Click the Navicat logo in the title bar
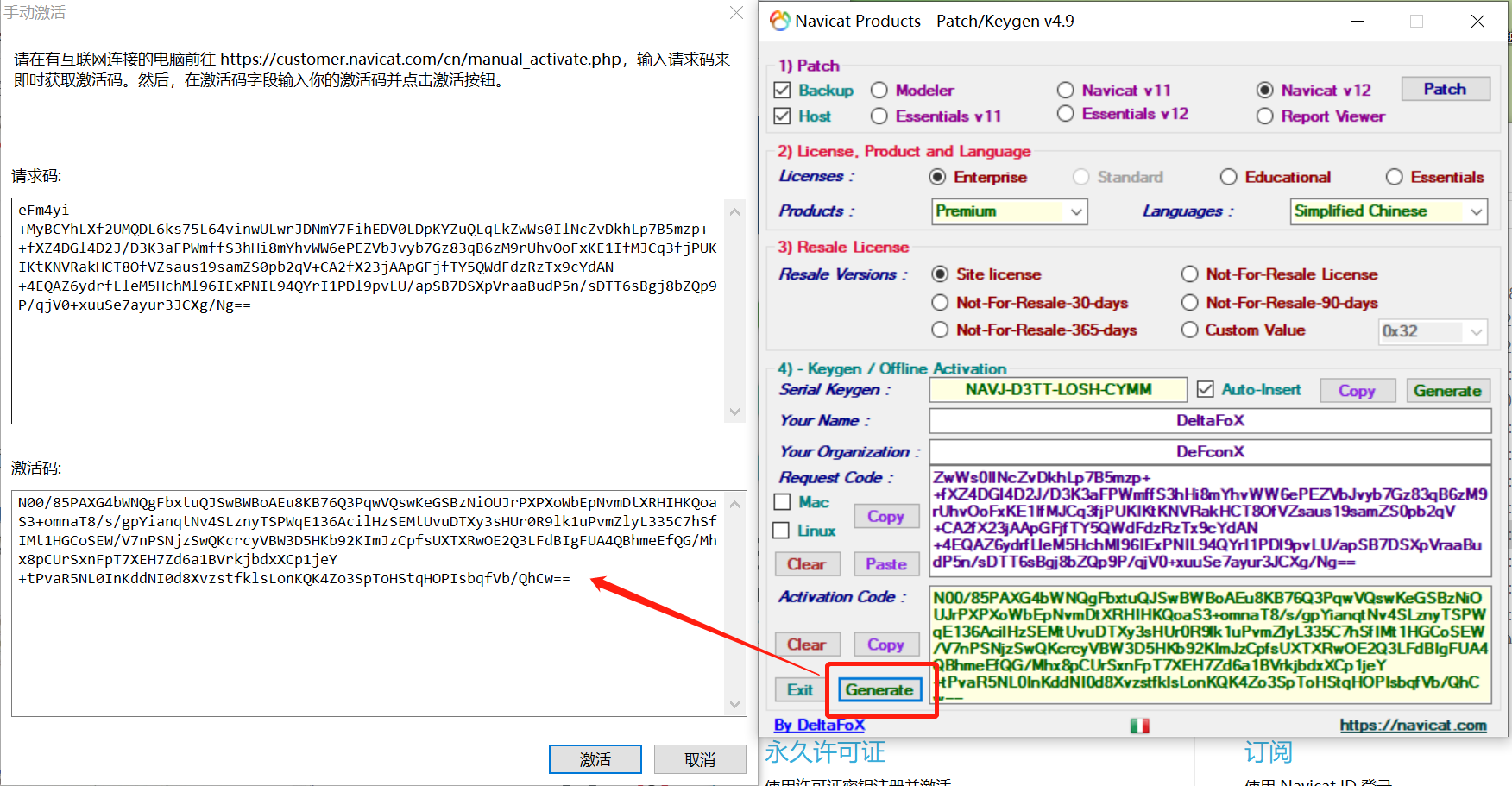The image size is (1512, 786). click(x=779, y=21)
